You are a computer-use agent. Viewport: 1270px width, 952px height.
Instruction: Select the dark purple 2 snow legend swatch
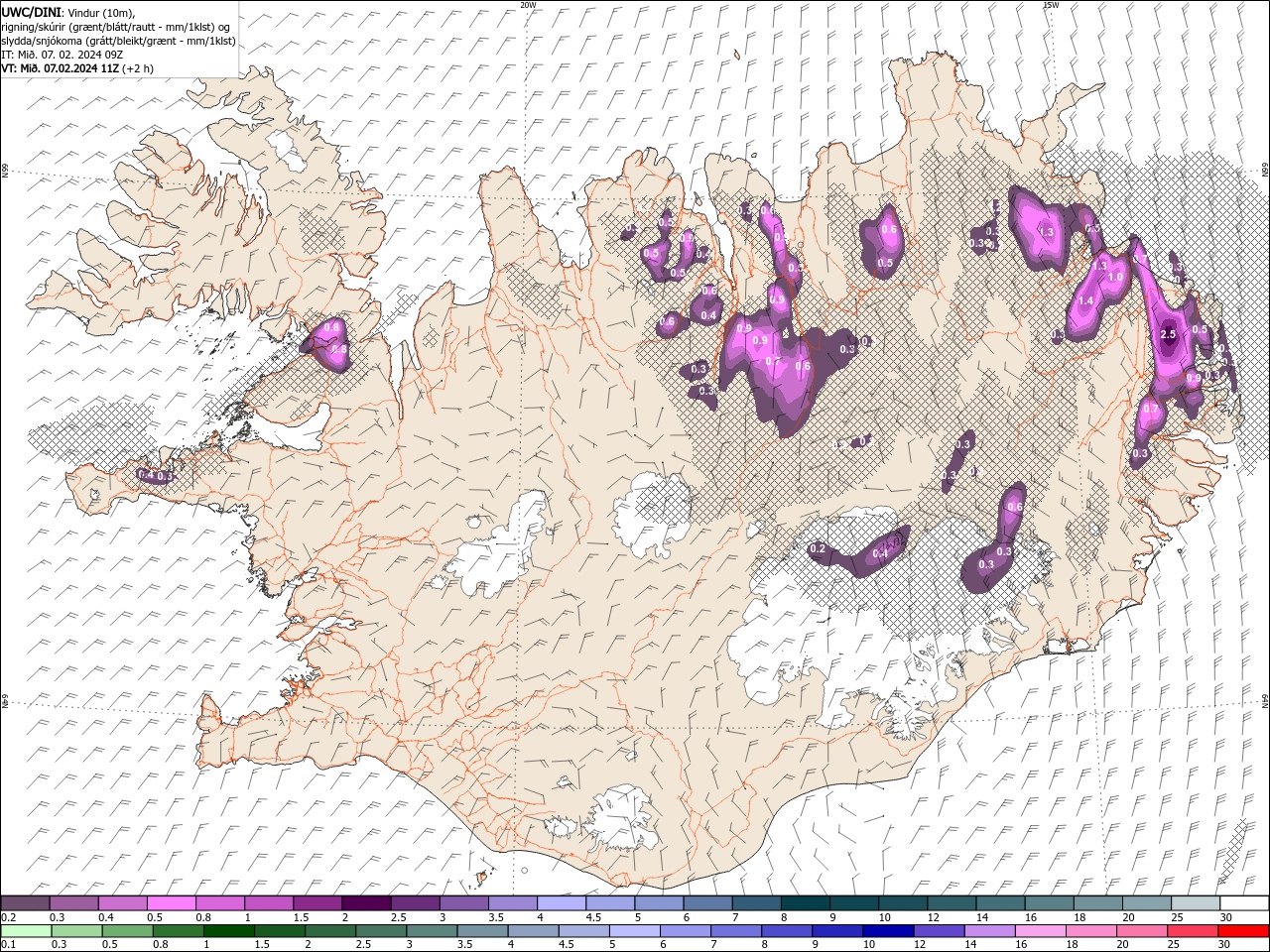[365, 903]
